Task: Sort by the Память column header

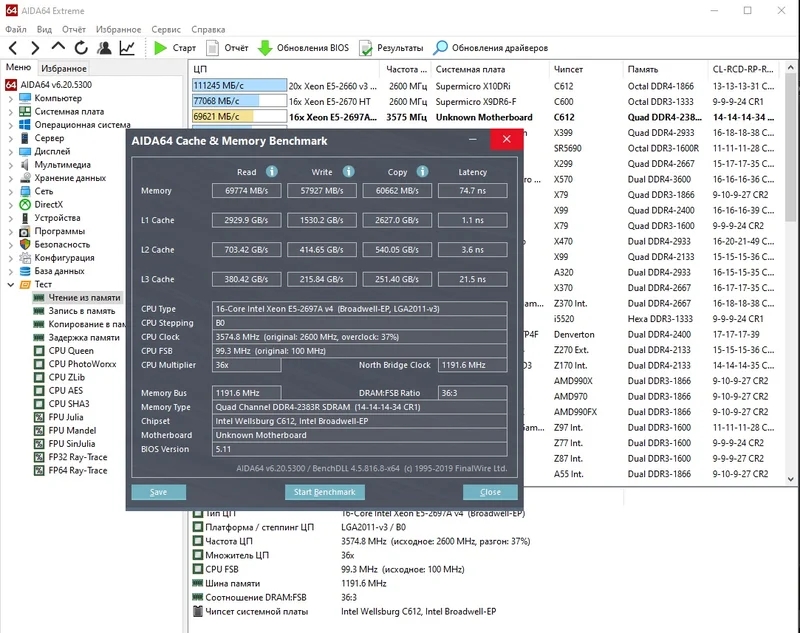Action: tap(665, 69)
